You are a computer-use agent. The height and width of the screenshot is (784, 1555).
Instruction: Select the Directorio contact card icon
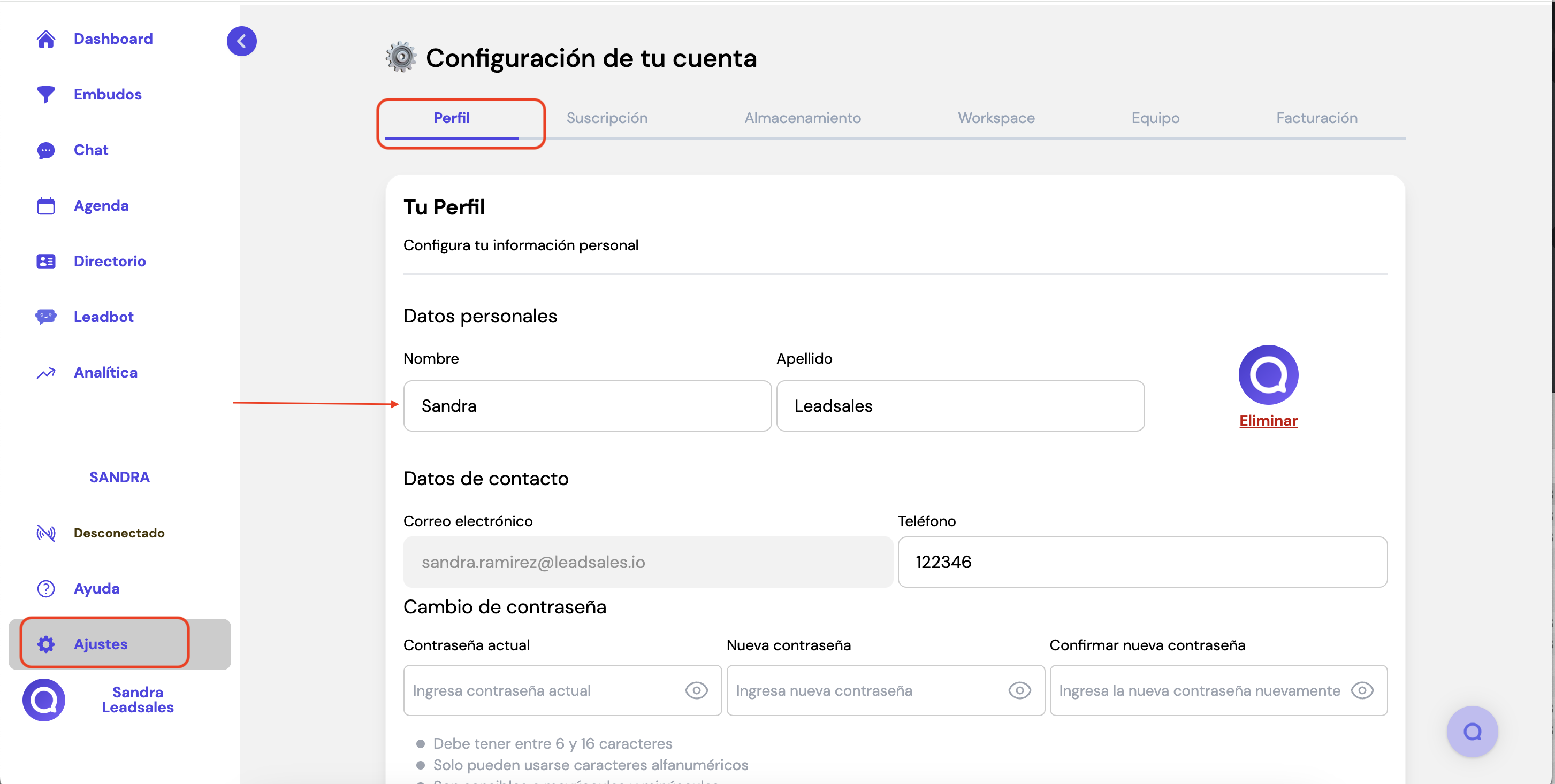tap(46, 261)
